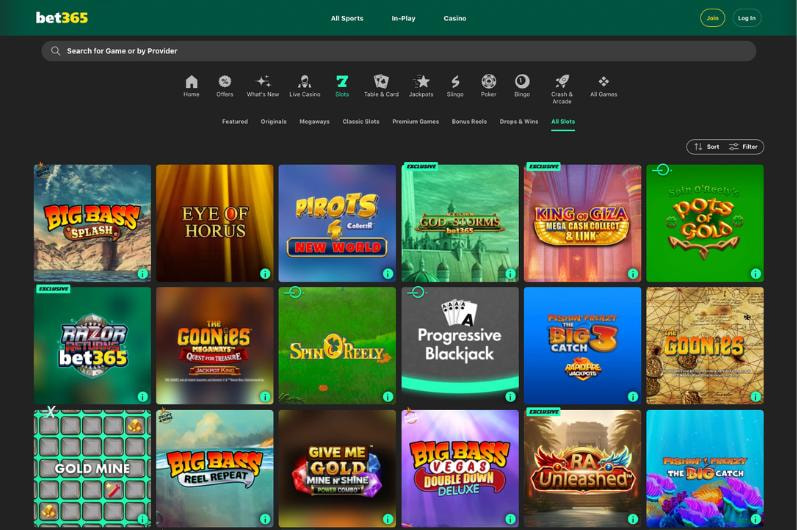Viewport: 797px width, 530px height.
Task: Show info for Pirots 4 New World
Action: (x=388, y=274)
